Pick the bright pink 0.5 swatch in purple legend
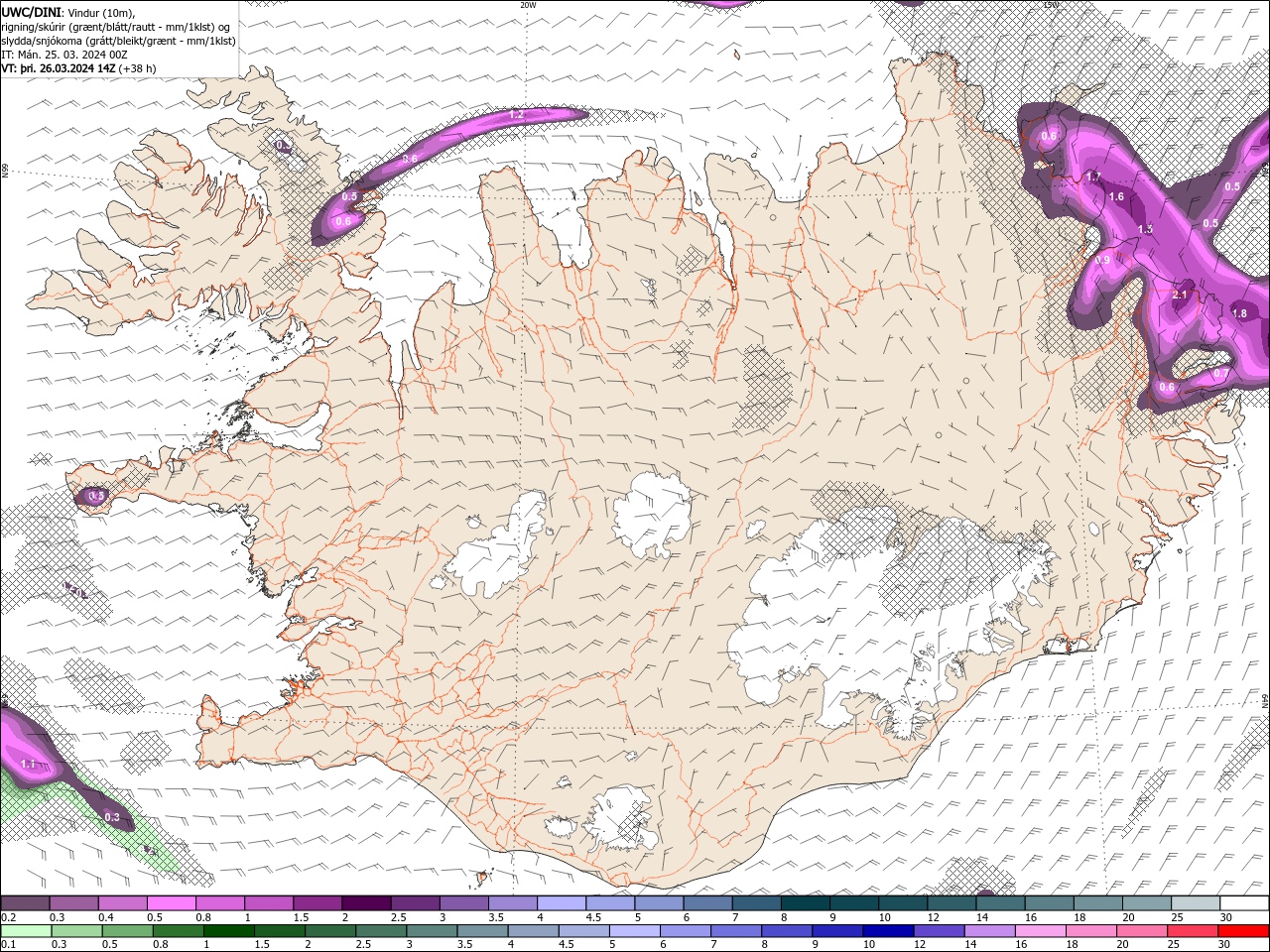The width and height of the screenshot is (1270, 952). pyautogui.click(x=171, y=903)
